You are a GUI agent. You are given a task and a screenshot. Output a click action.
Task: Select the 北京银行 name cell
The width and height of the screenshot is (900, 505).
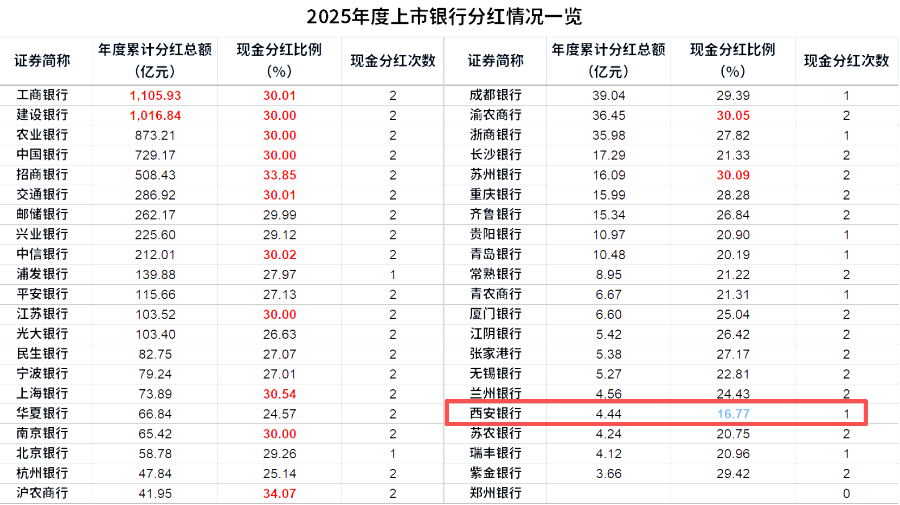pos(42,453)
